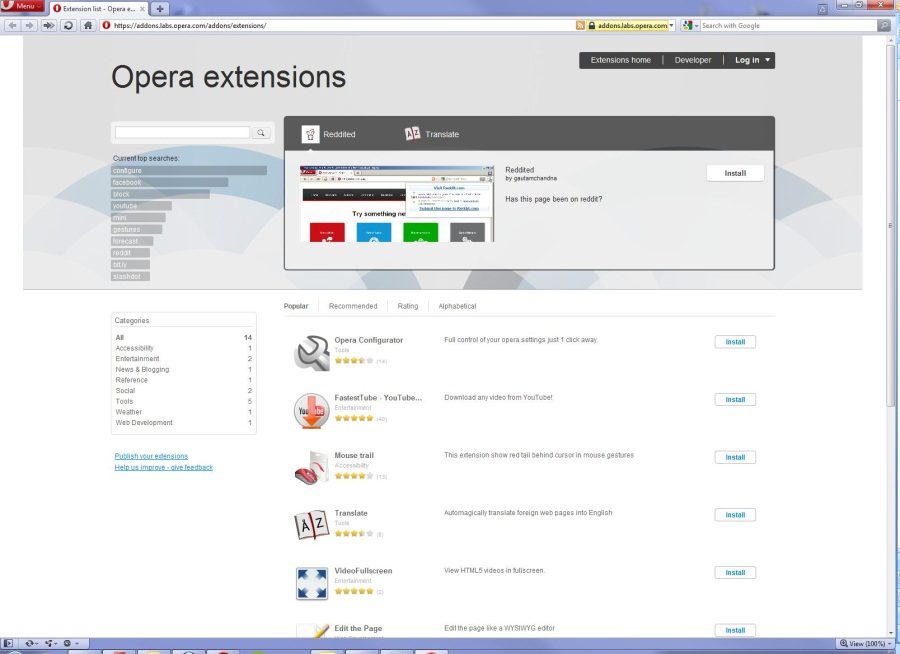Toggle the panel button in status bar
The width and height of the screenshot is (900, 654).
[9, 643]
